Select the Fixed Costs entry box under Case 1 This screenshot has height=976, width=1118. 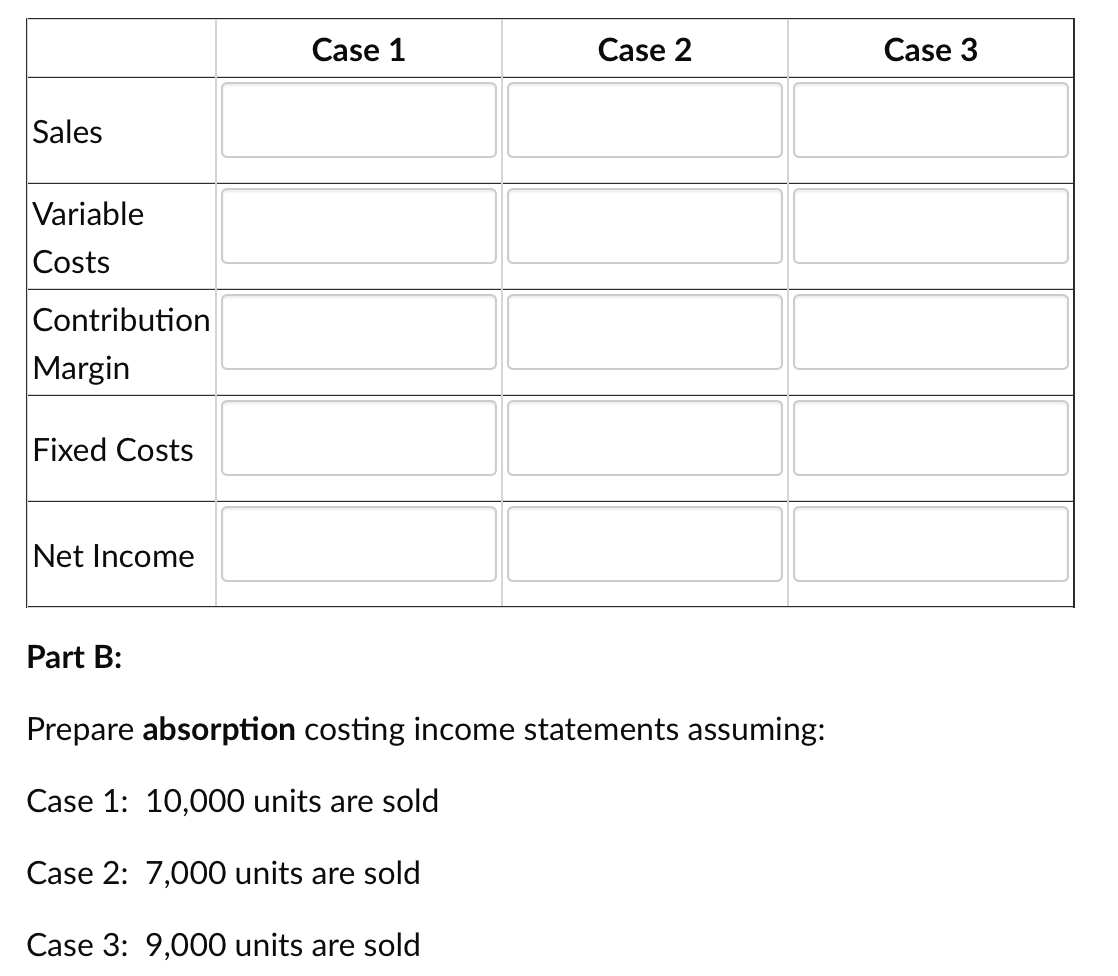(359, 439)
